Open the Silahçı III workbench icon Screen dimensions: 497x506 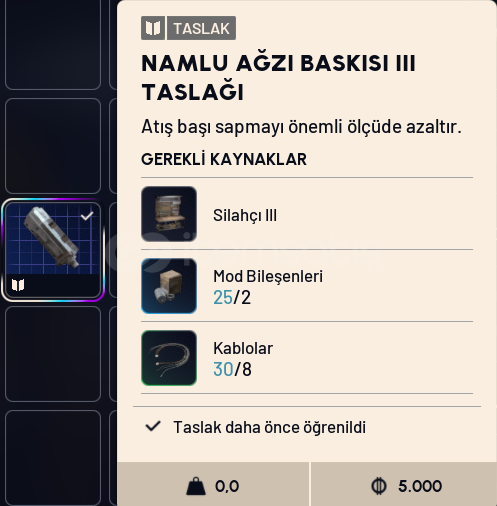[169, 214]
